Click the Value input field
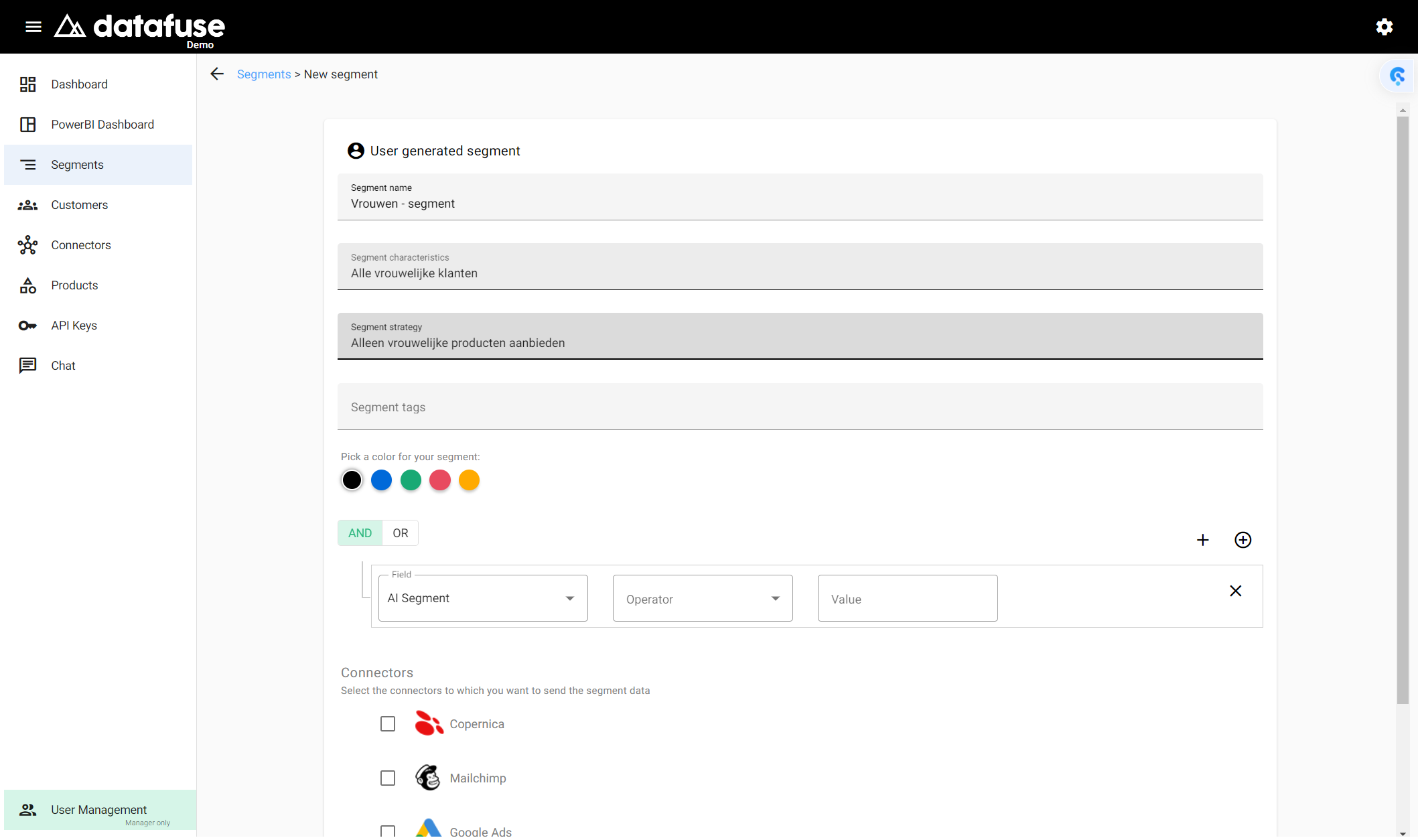Screen dimensions: 1418x840 point(908,598)
